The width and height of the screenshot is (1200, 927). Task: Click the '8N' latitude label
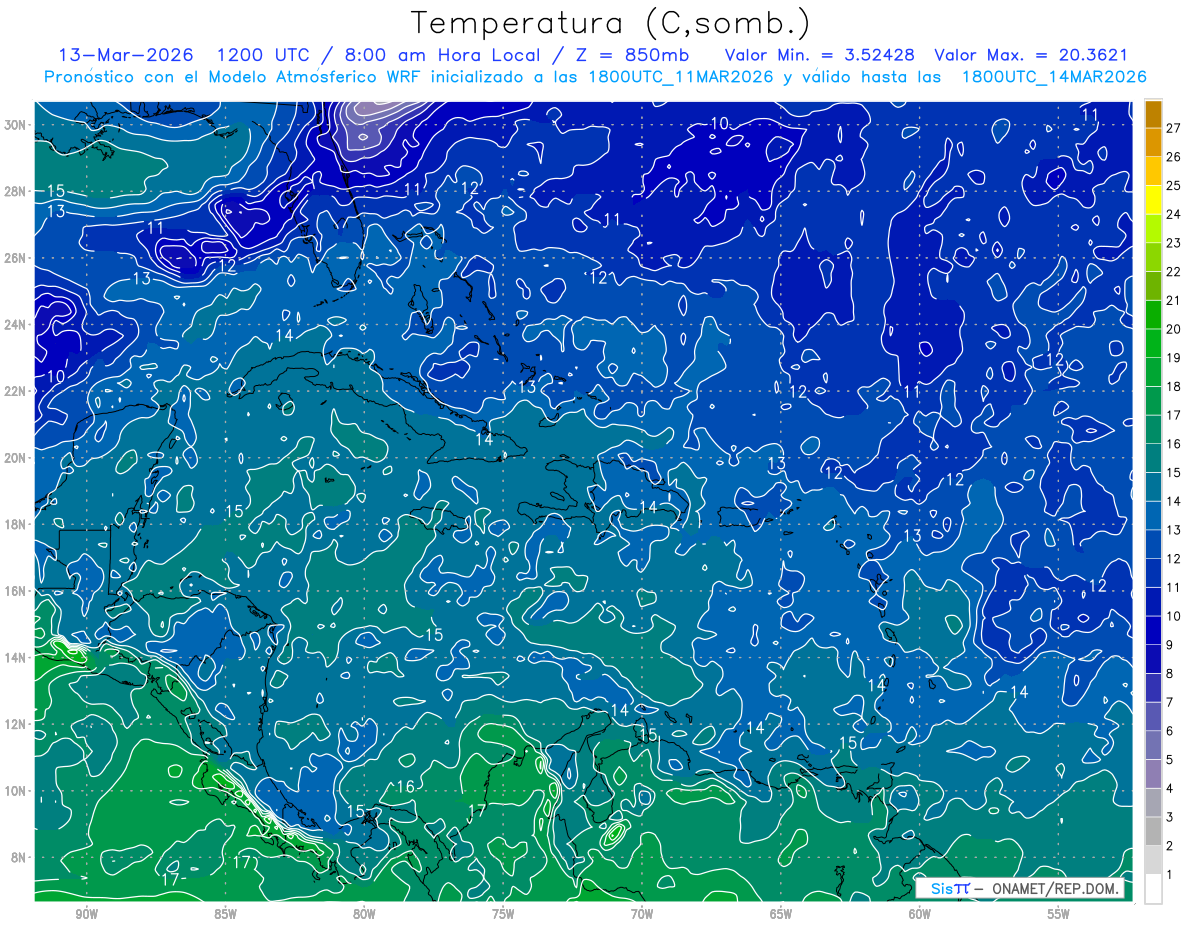tap(18, 857)
